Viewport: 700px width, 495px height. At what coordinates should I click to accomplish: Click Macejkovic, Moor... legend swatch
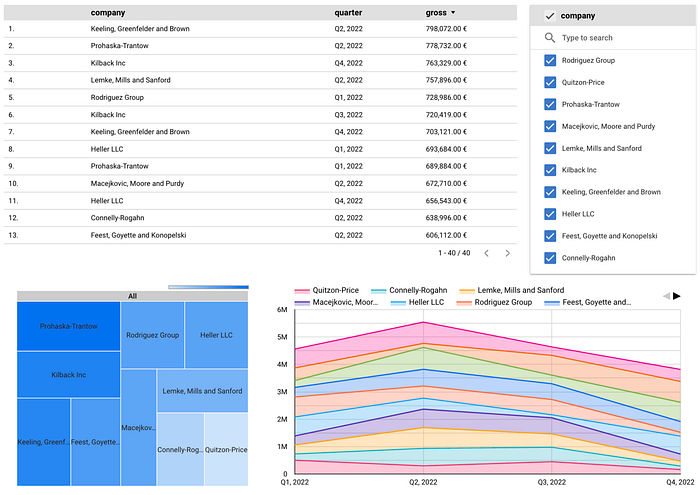(x=302, y=303)
